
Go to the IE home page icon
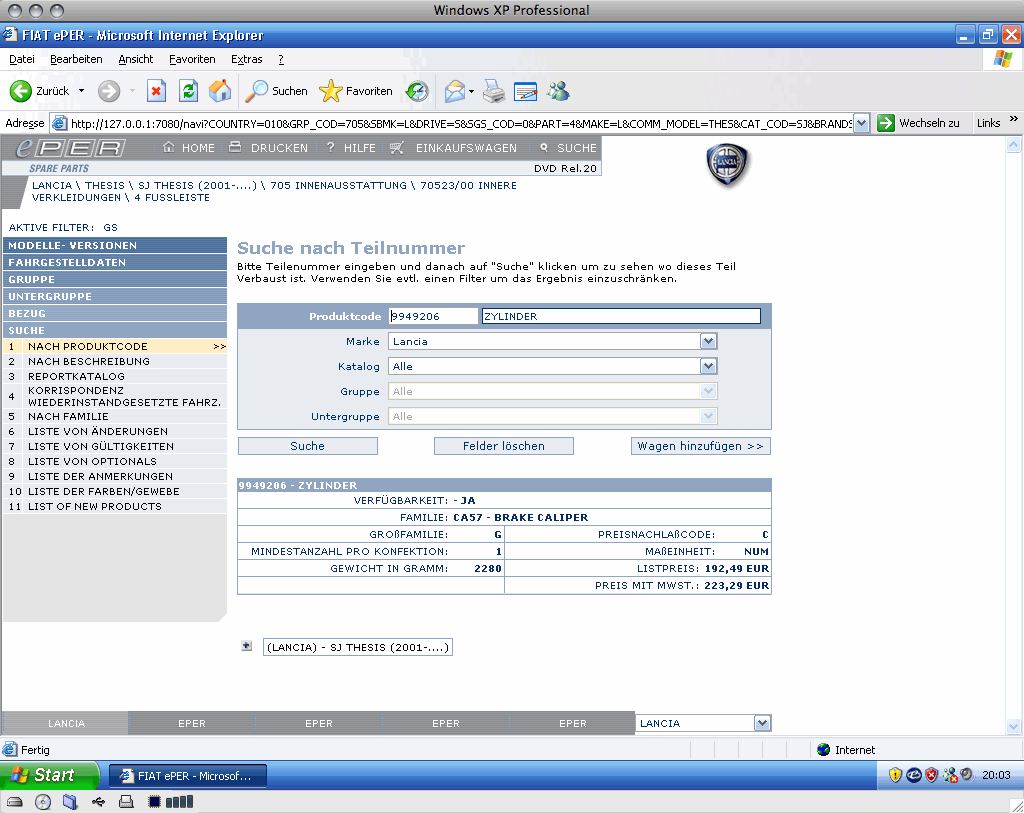220,91
